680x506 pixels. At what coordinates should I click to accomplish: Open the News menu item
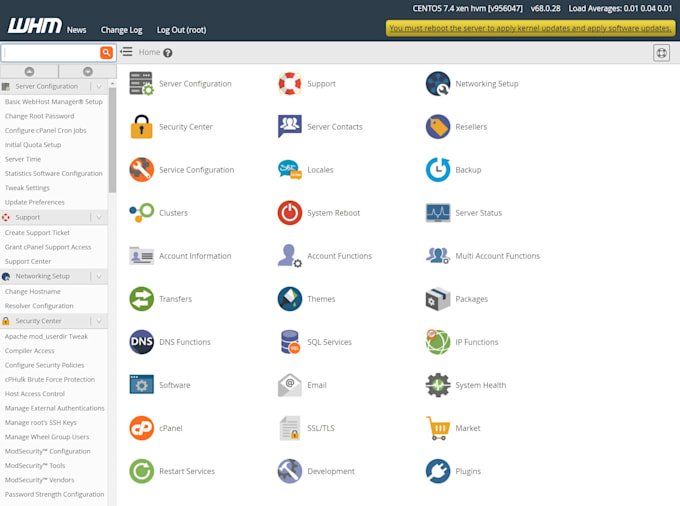click(76, 30)
